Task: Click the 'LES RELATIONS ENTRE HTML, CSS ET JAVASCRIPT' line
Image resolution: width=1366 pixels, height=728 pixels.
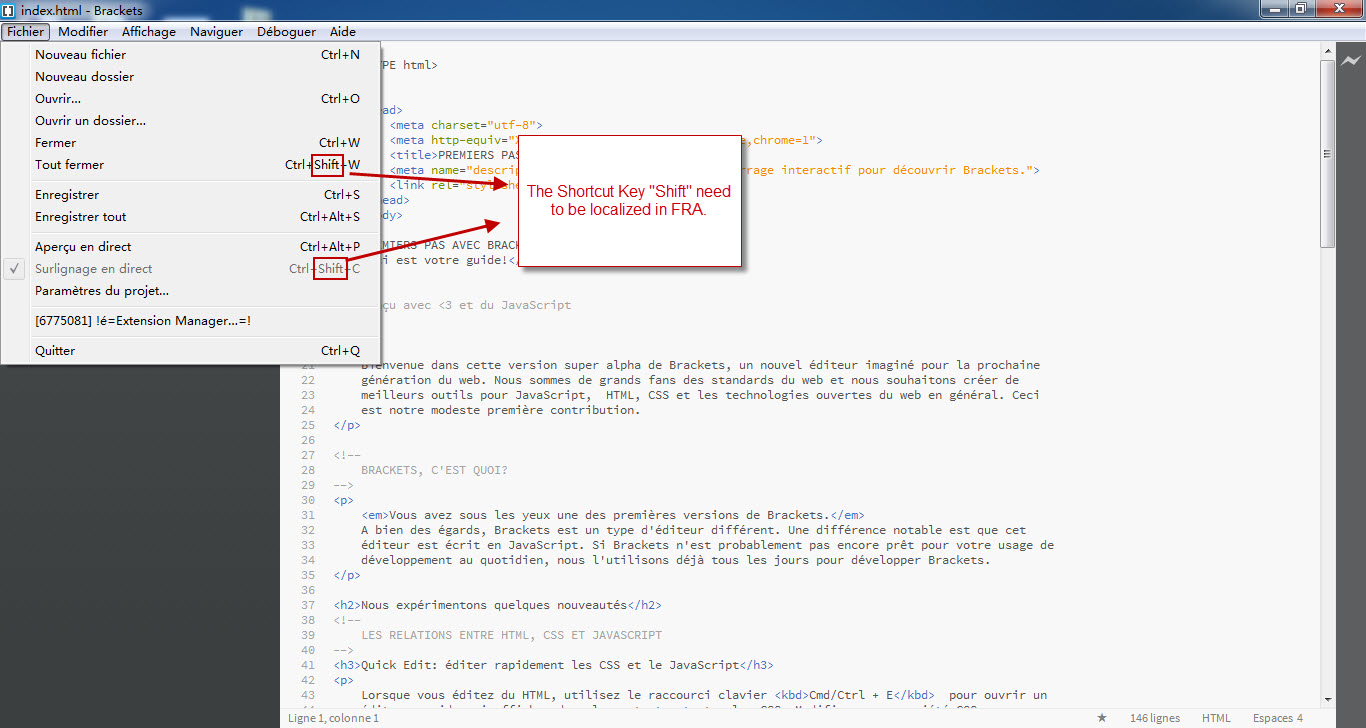Action: click(x=511, y=635)
